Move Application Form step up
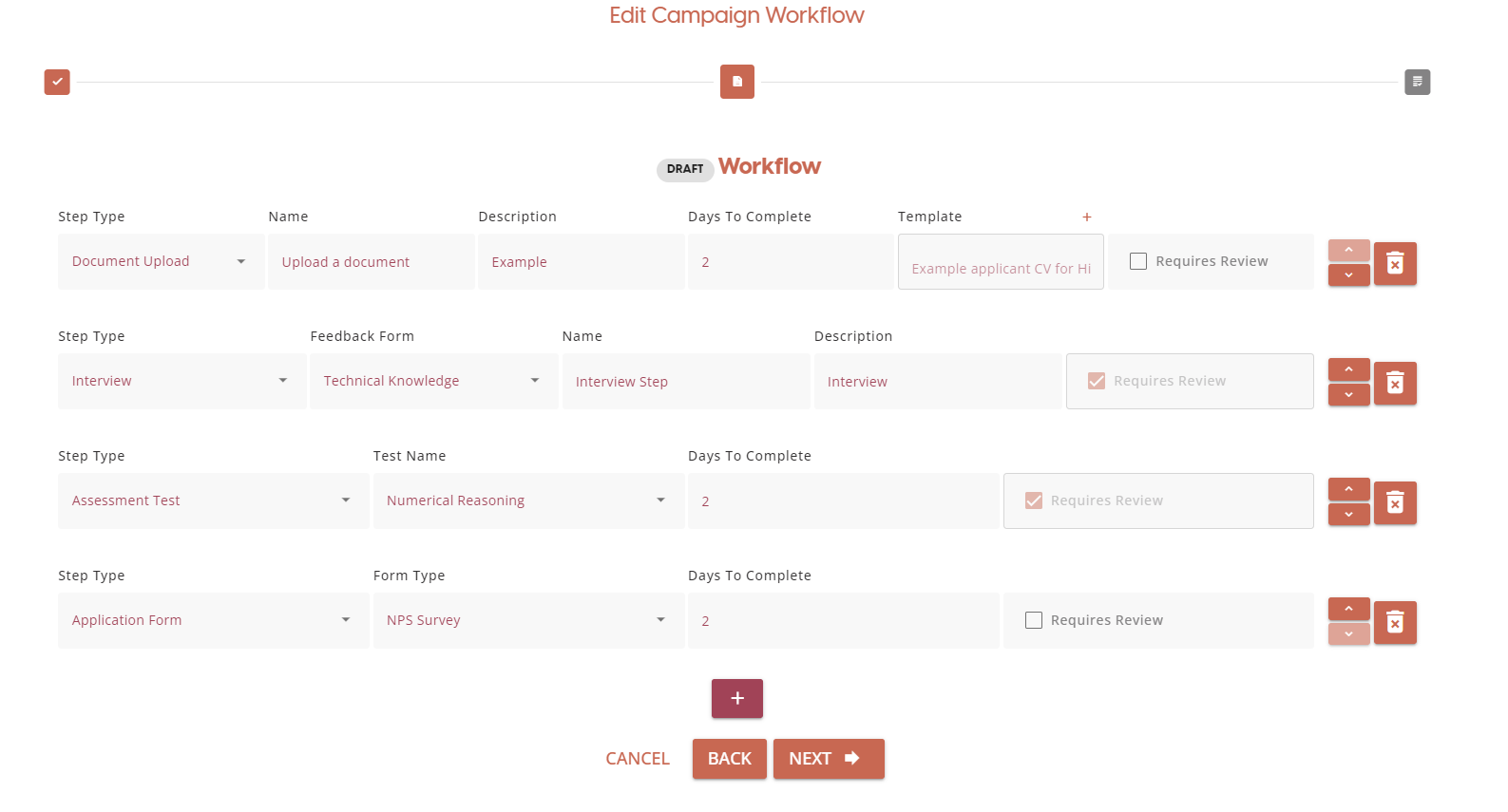The image size is (1508, 812). [1348, 609]
